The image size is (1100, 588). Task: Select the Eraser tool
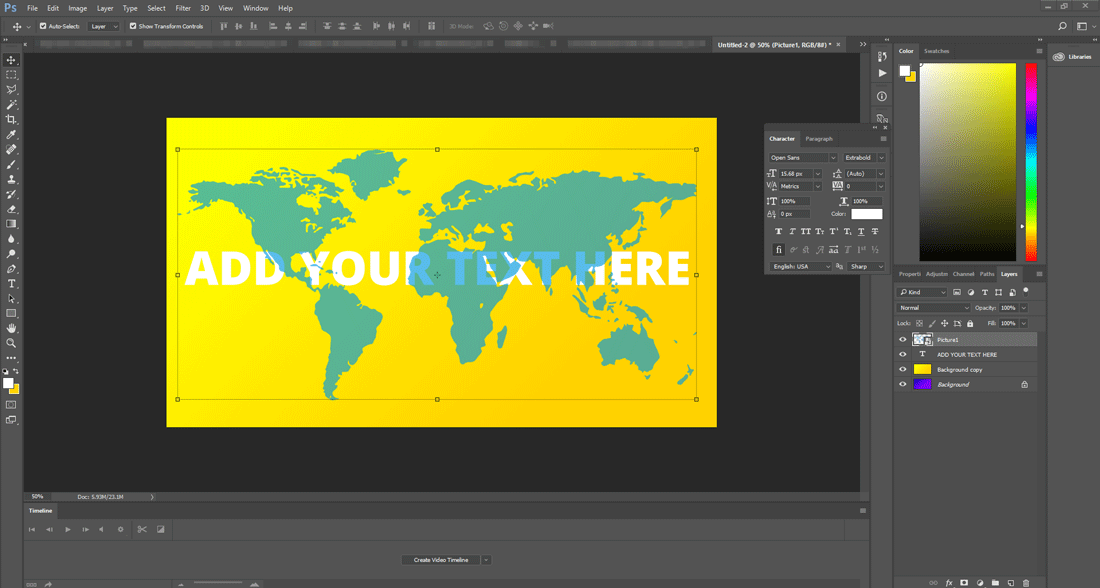pos(11,209)
